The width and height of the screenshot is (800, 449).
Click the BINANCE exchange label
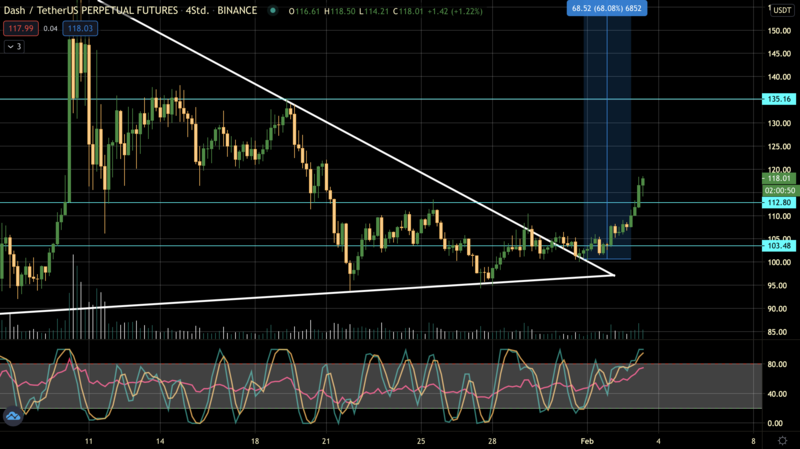coord(237,10)
